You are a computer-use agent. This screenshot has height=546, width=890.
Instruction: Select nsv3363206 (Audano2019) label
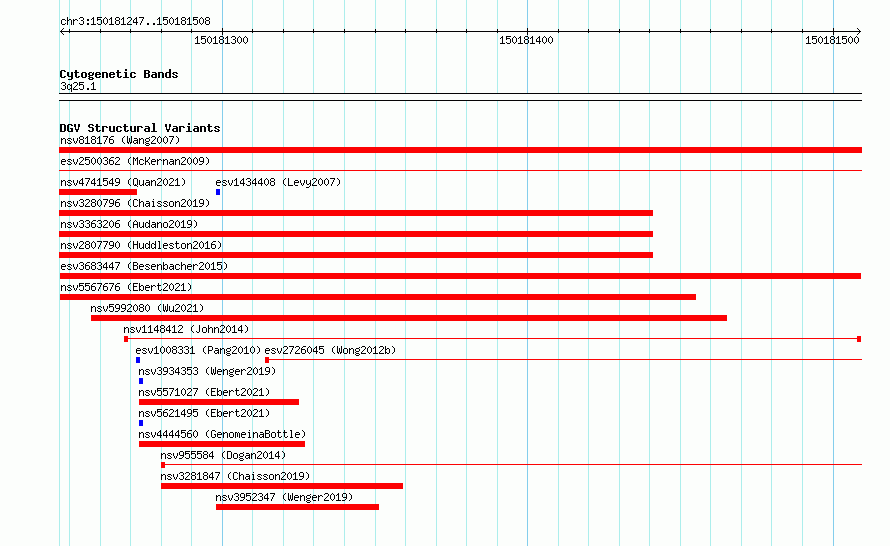point(129,224)
